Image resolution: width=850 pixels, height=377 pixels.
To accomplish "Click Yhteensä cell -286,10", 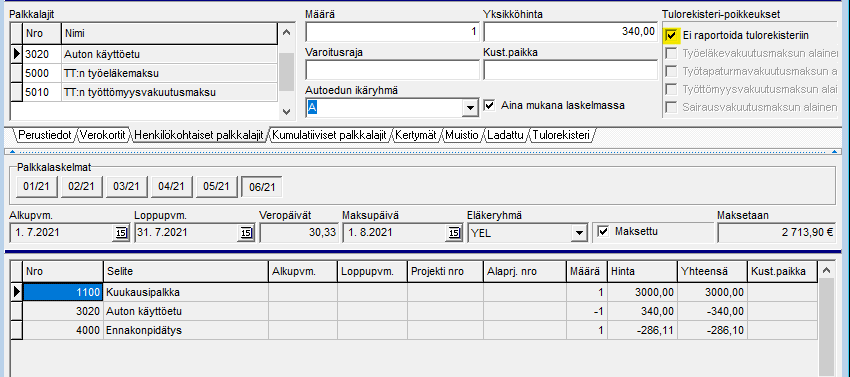I will click(712, 330).
